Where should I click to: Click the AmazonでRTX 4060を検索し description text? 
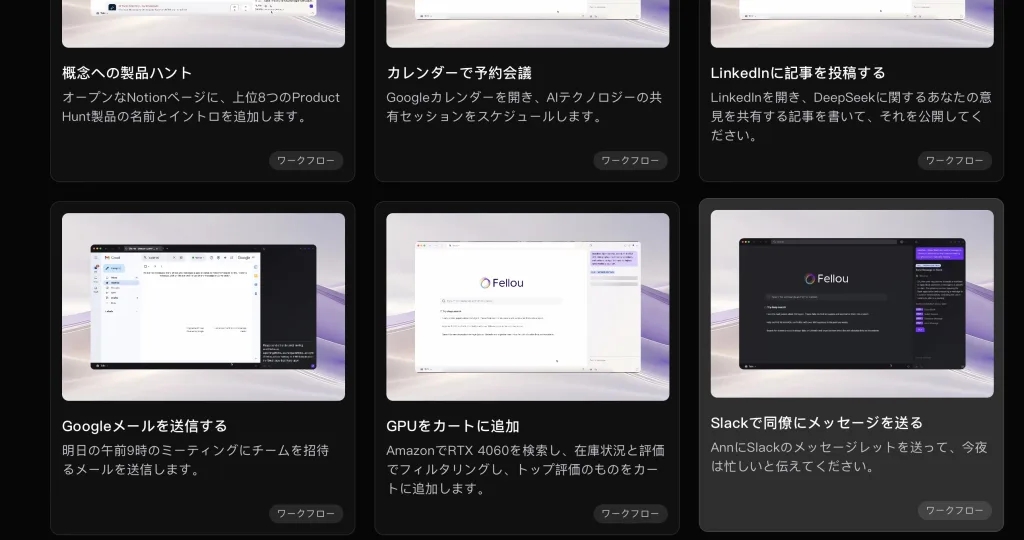click(525, 469)
